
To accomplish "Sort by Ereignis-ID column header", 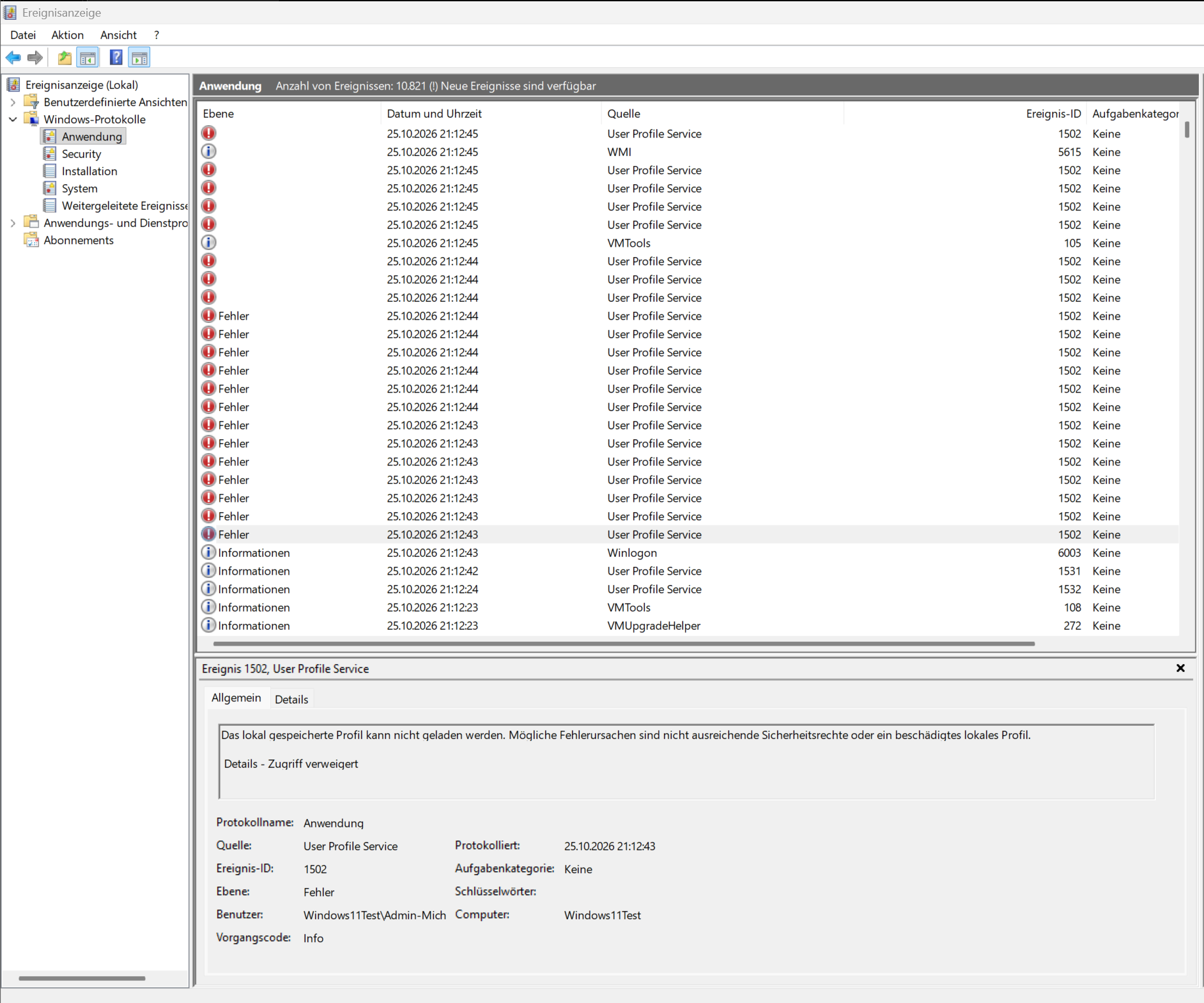I will pyautogui.click(x=1053, y=114).
